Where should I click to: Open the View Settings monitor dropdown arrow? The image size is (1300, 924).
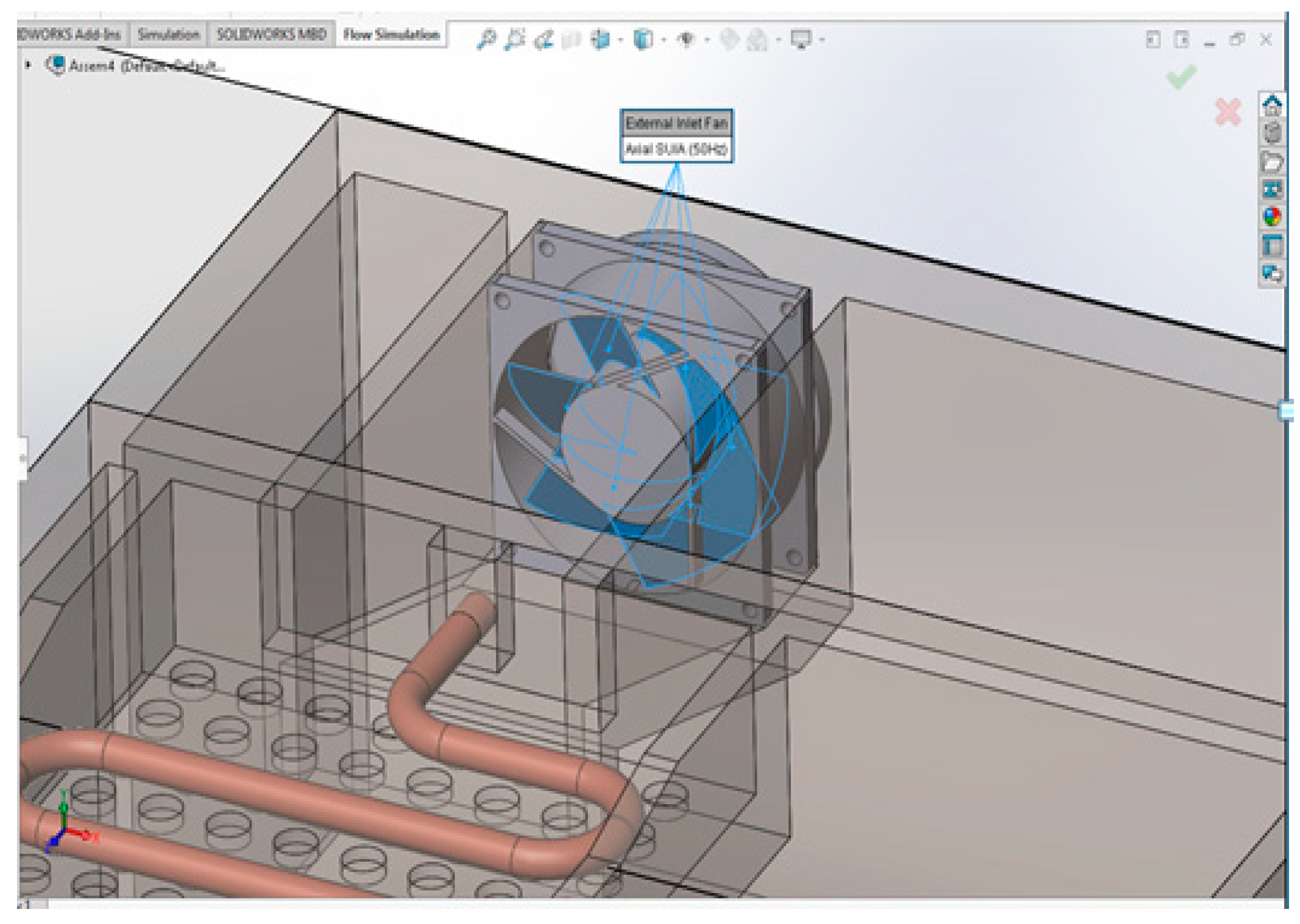point(823,40)
